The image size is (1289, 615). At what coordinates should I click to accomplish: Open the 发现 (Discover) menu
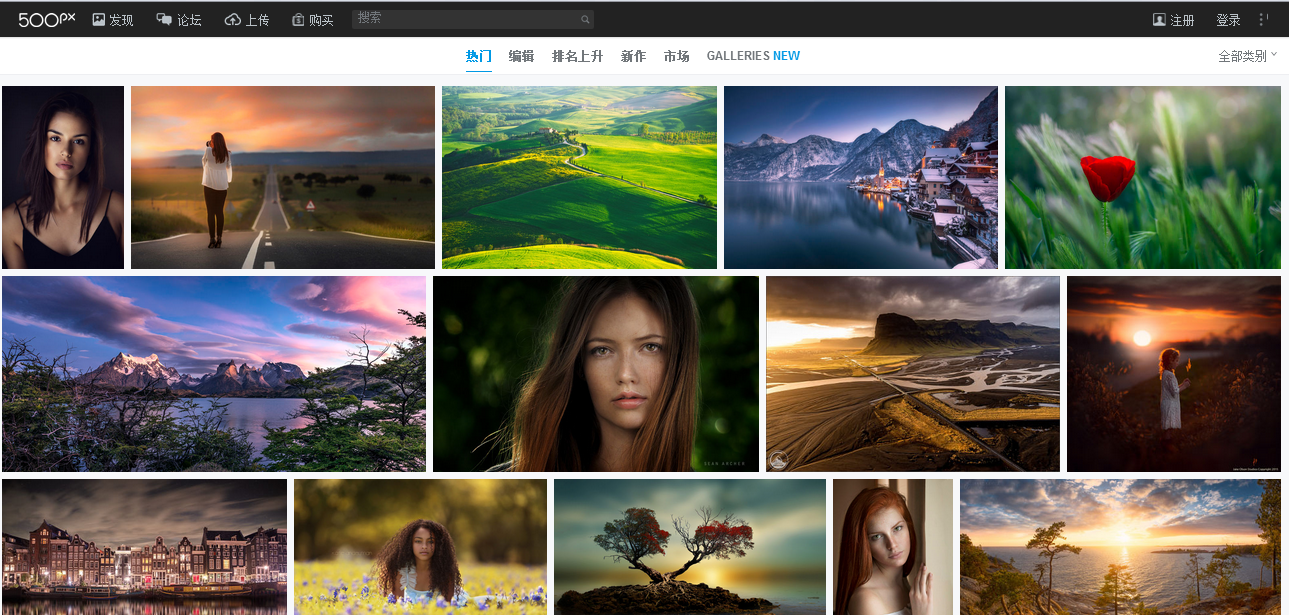coord(112,20)
